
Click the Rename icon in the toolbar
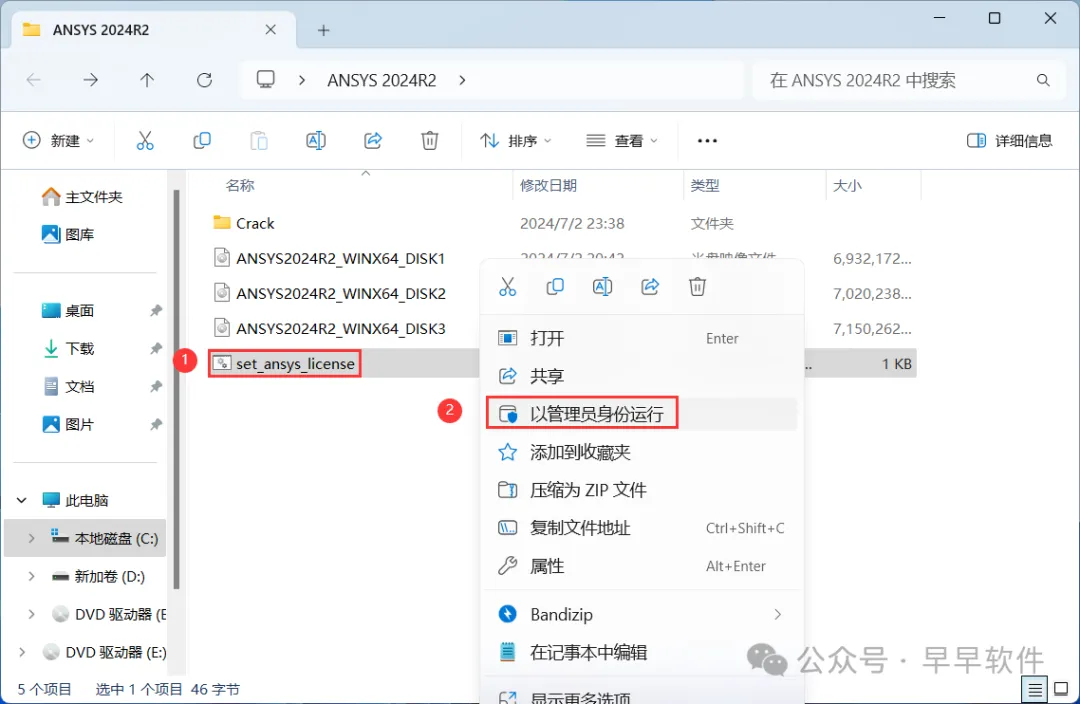coord(315,141)
